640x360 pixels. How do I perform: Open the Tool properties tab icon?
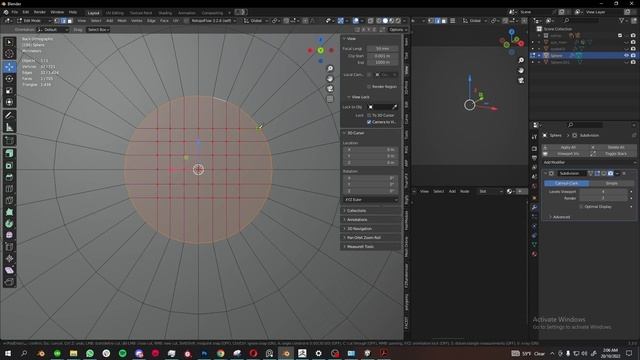(534, 137)
